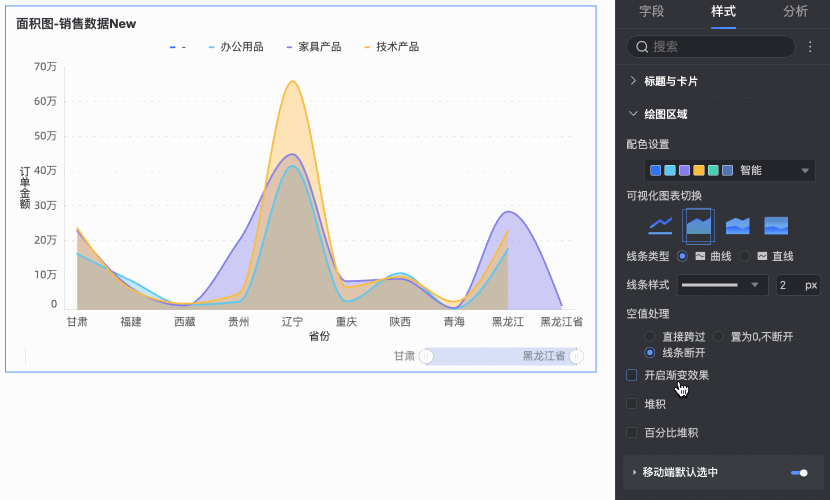Viewport: 830px width, 500px height.
Task: Click the 可视化图表切换 label
Action: coord(664,196)
